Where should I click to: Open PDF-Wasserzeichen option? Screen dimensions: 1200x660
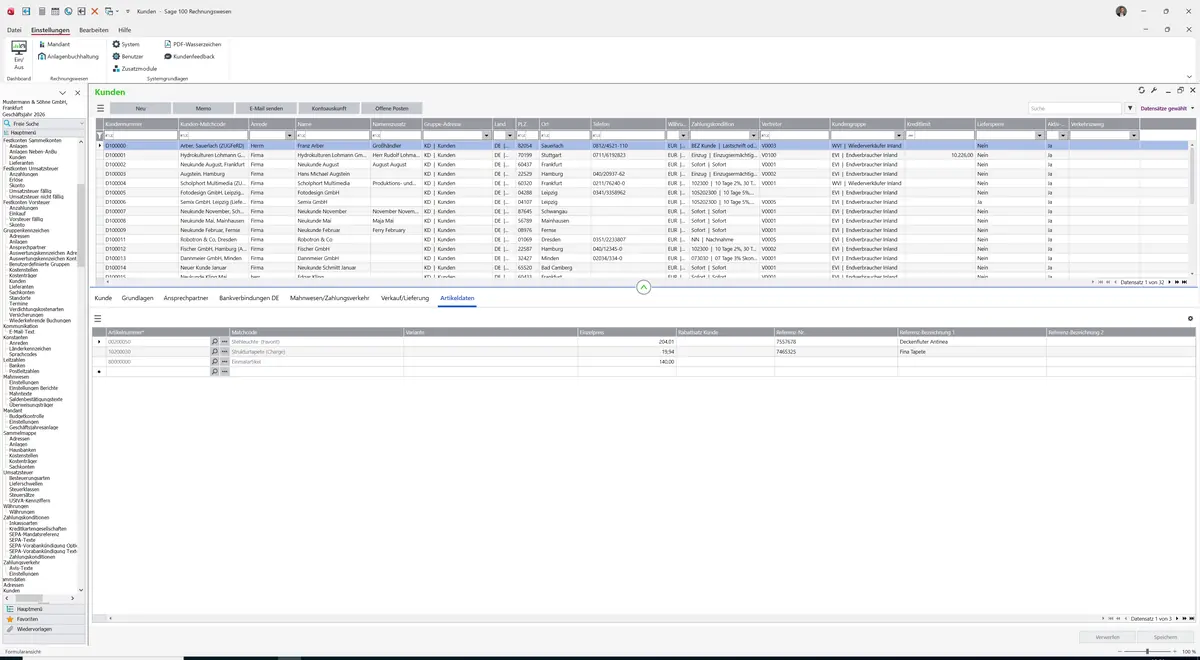192,44
